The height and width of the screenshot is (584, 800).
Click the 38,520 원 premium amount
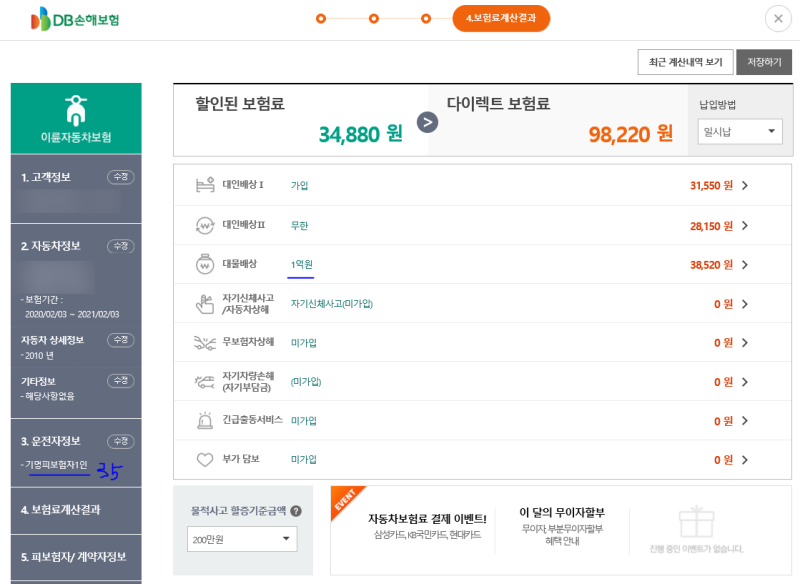711,265
